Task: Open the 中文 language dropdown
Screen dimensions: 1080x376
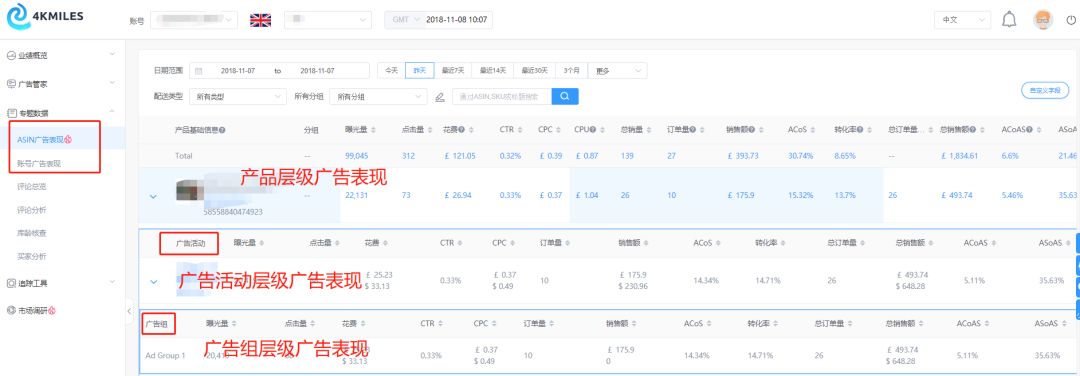Action: click(962, 20)
